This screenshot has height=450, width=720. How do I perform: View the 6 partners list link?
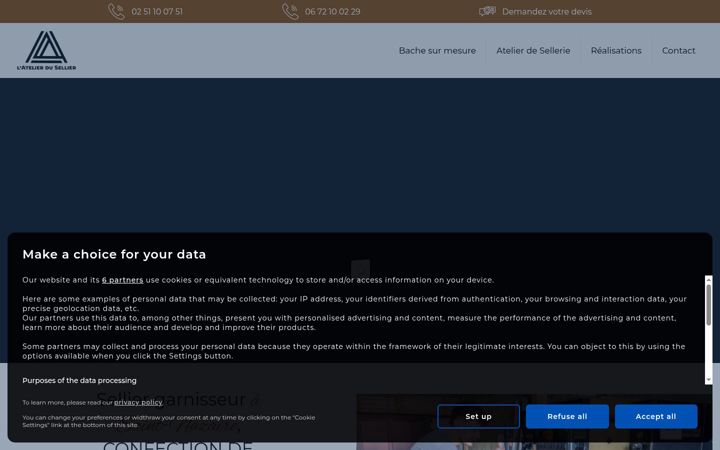[x=123, y=280]
